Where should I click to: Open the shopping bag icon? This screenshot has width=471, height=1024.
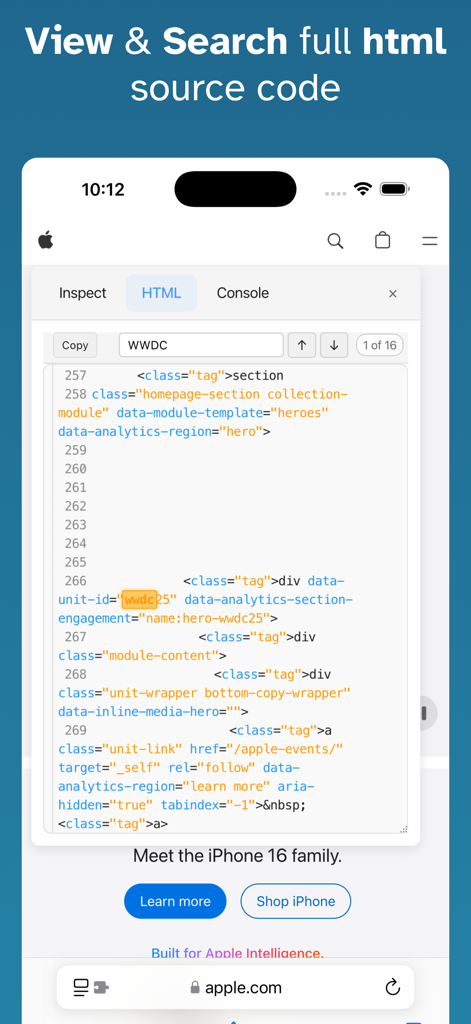tap(383, 240)
